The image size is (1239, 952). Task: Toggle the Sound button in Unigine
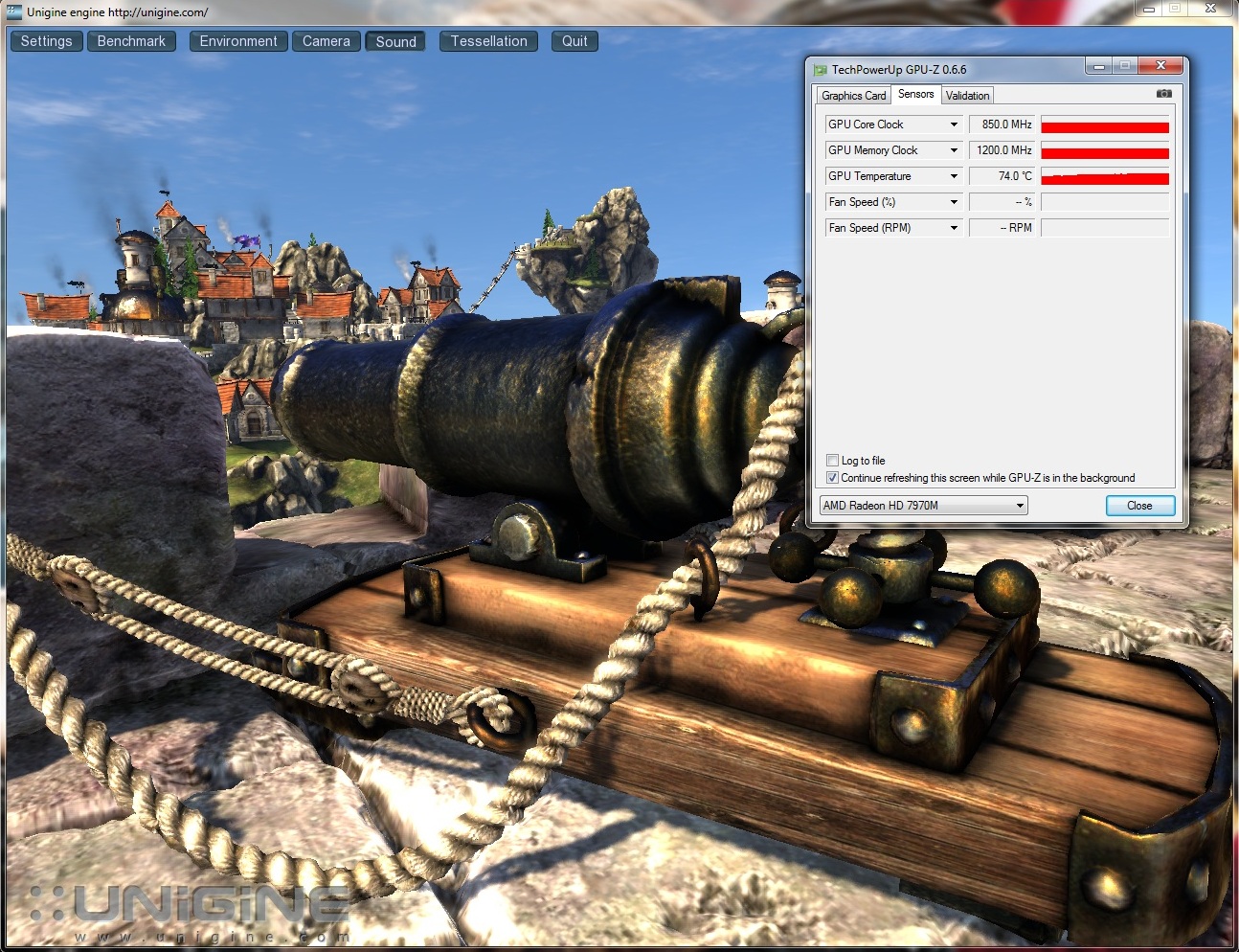pos(396,41)
